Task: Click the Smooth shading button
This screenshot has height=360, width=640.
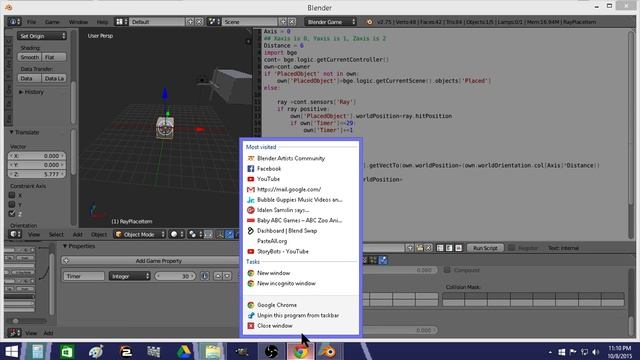Action: click(x=29, y=57)
